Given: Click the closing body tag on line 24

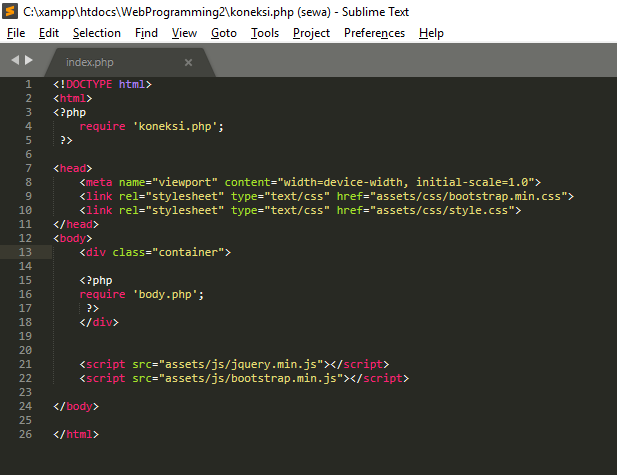Looking at the screenshot, I should (x=76, y=406).
